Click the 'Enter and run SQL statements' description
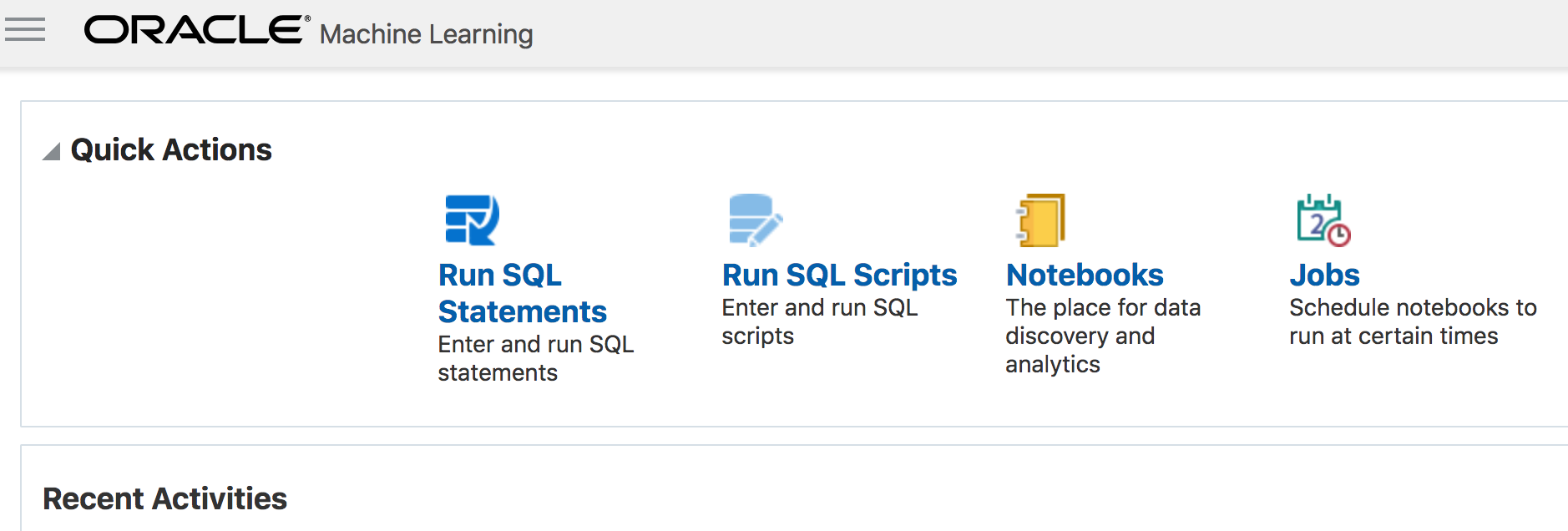This screenshot has width=1568, height=531. tap(535, 358)
